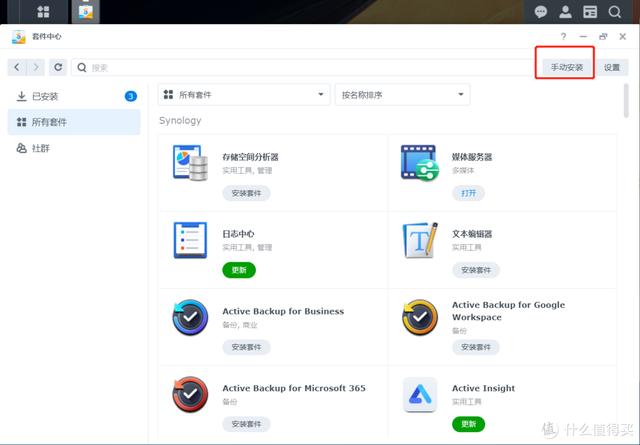Select 已安装 in sidebar
This screenshot has width=640, height=445.
[x=74, y=96]
